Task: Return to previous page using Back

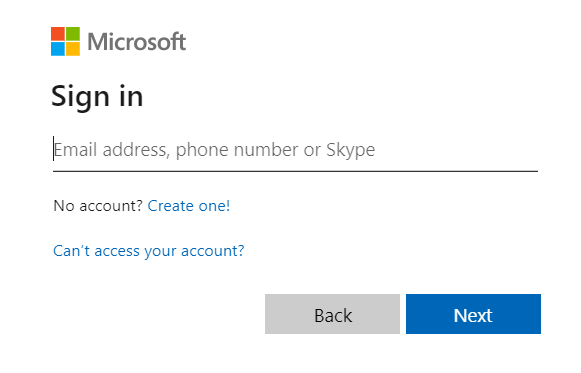Action: coord(332,314)
